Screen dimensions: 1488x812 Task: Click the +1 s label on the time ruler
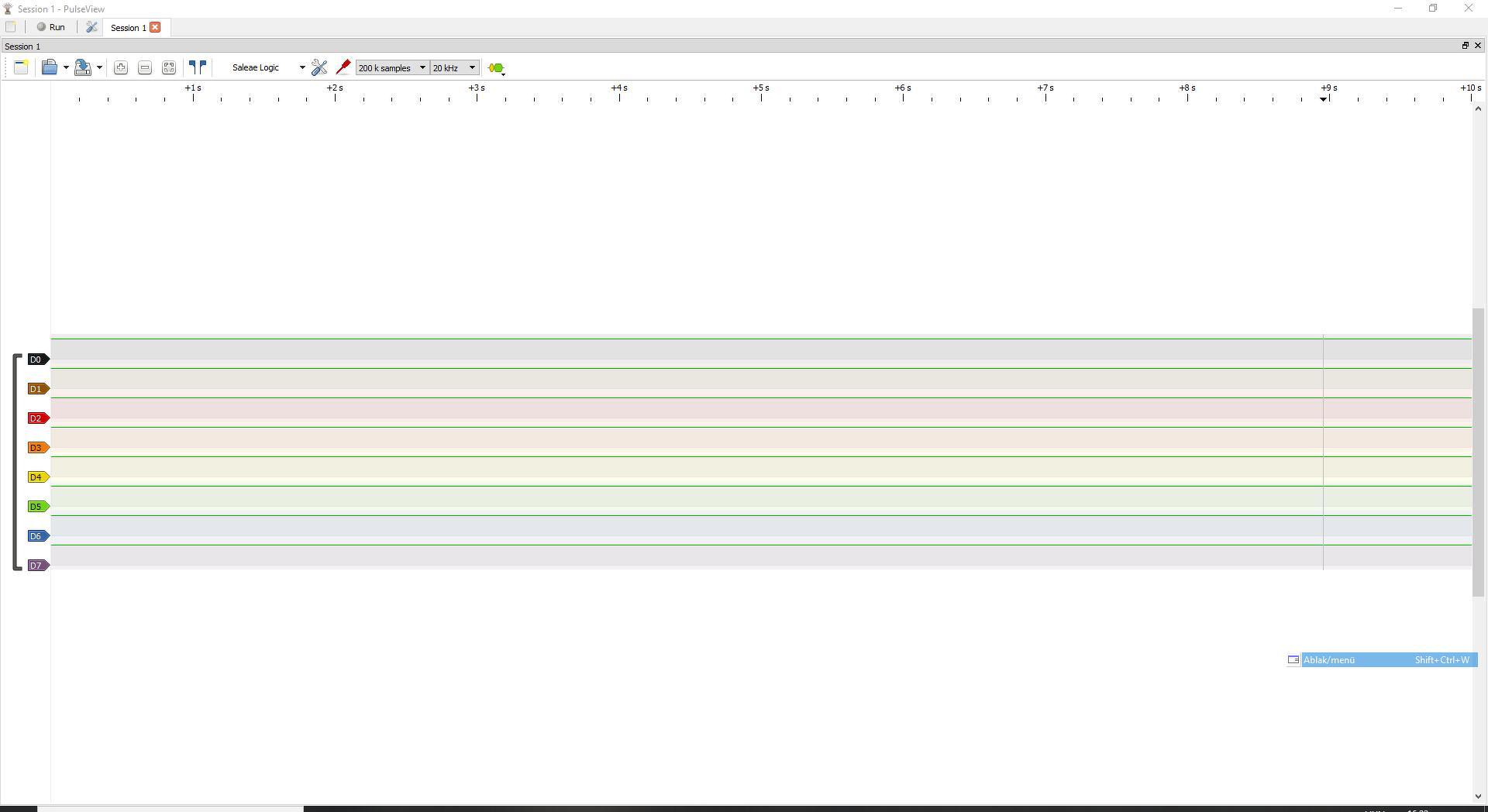[193, 88]
